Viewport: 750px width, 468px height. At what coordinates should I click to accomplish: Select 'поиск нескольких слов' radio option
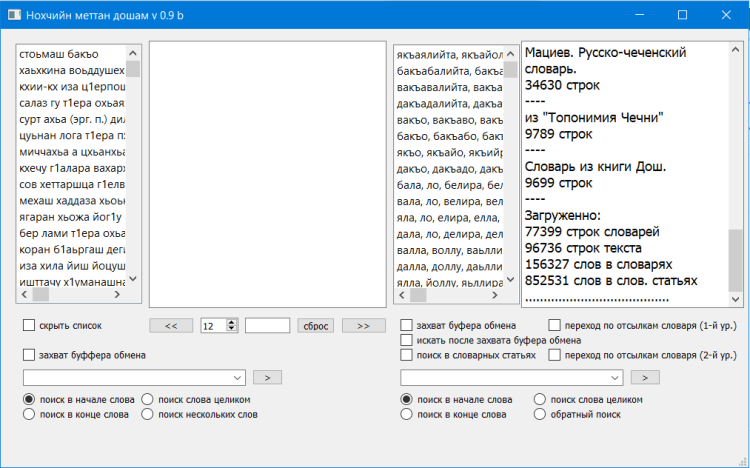148,414
